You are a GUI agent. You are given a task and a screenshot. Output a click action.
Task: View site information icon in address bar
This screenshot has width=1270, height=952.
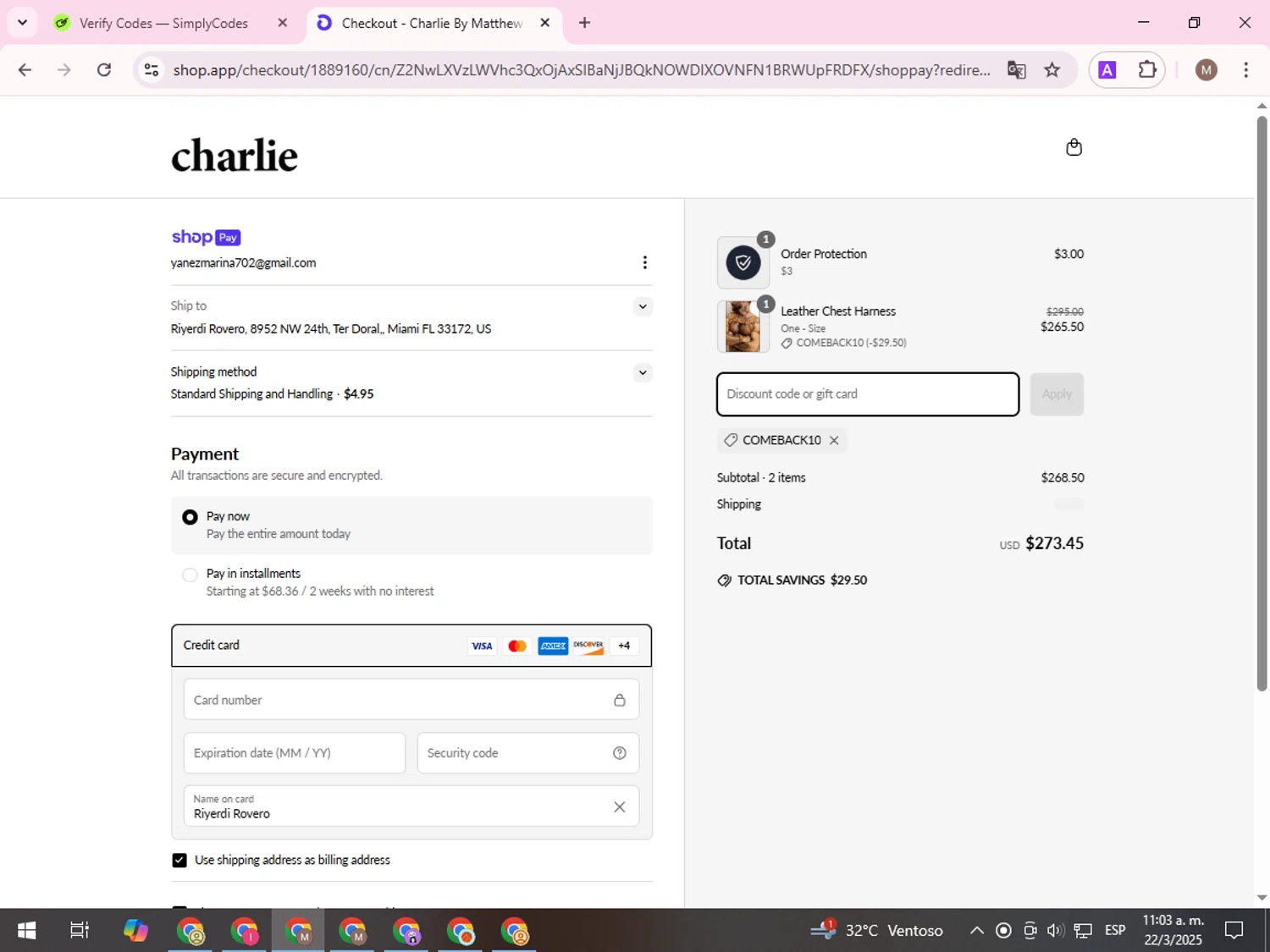point(152,69)
